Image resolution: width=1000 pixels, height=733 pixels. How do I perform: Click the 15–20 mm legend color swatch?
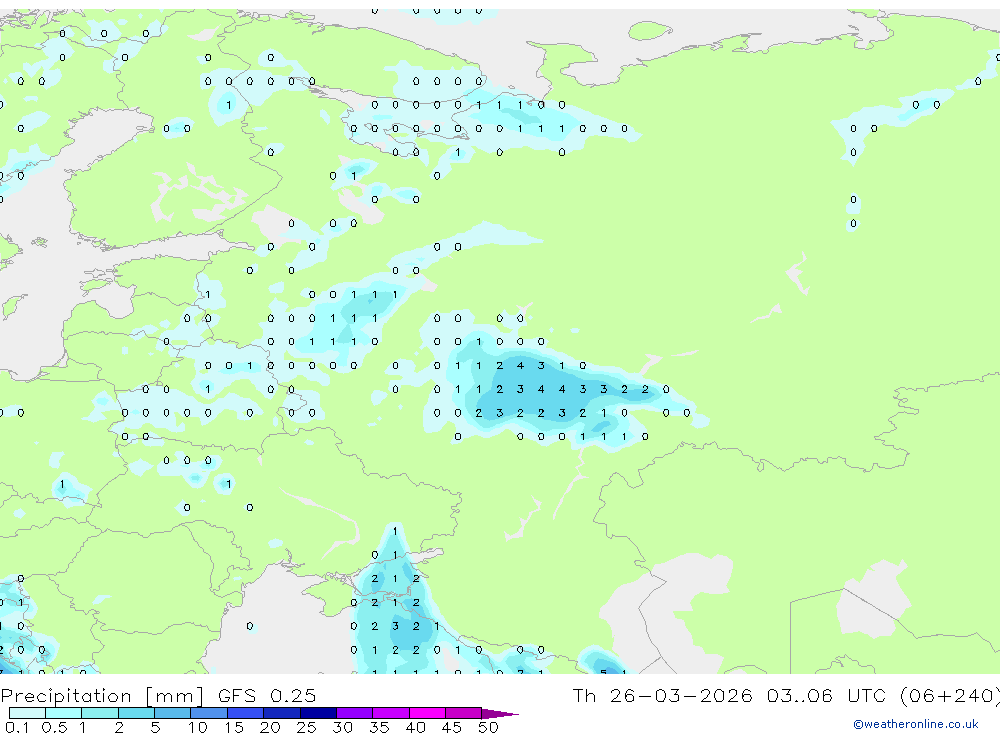pyautogui.click(x=246, y=713)
